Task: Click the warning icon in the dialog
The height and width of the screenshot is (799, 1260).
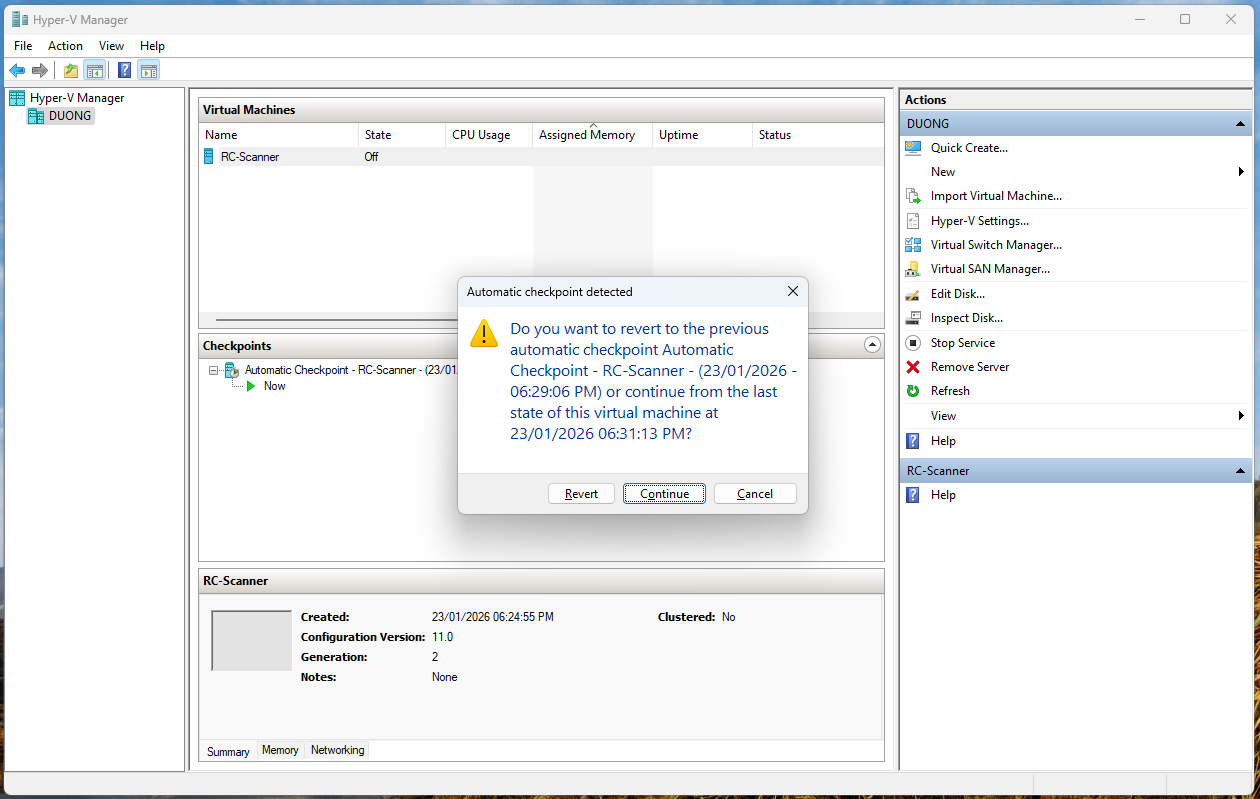Action: (484, 334)
